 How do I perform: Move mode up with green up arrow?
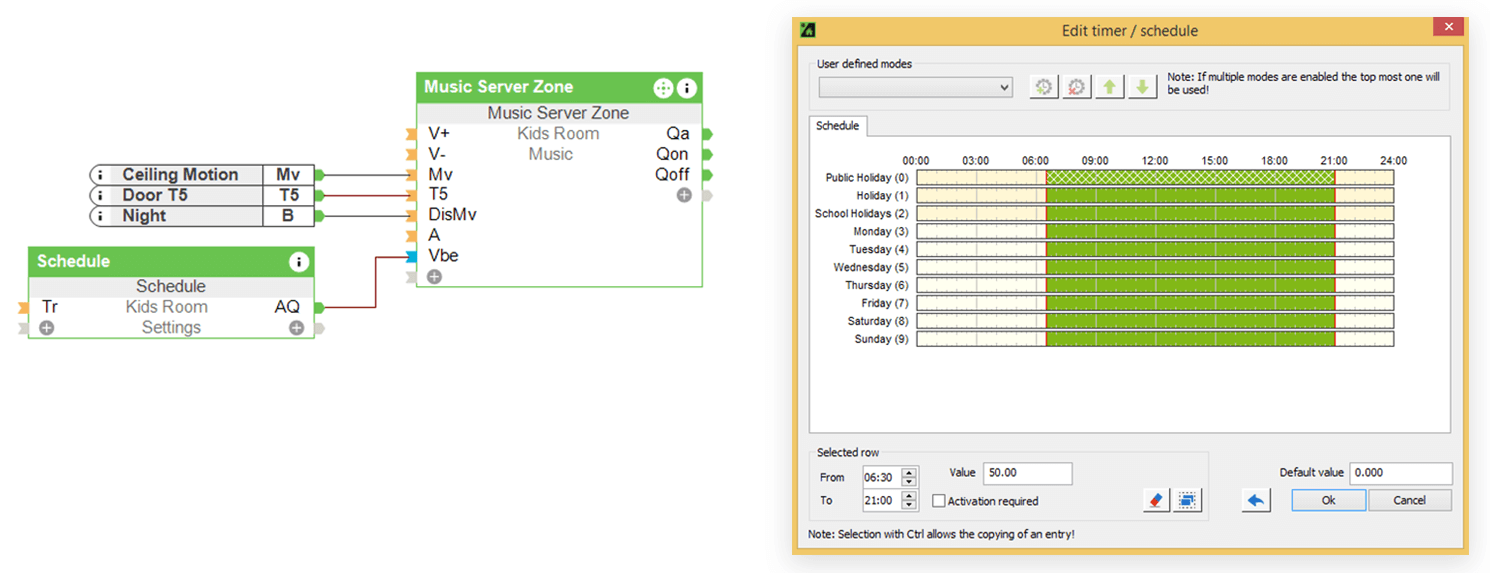pyautogui.click(x=1109, y=87)
